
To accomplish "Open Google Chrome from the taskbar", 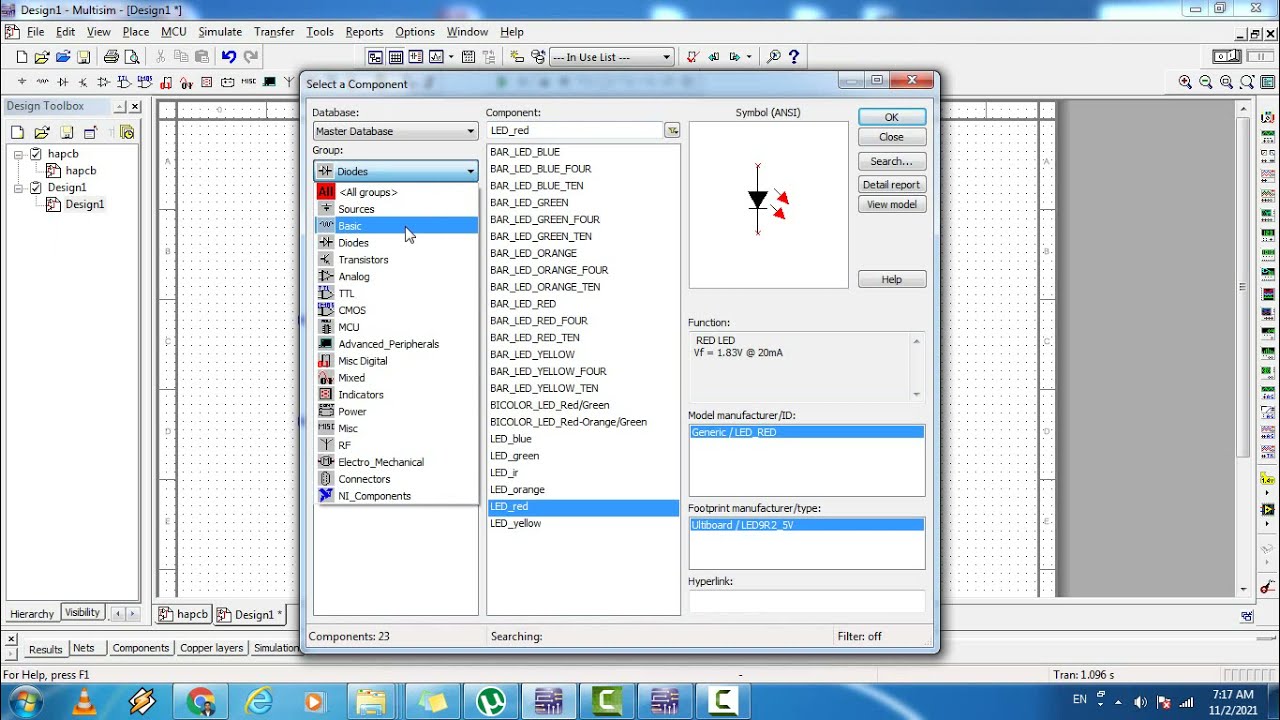I will point(200,701).
